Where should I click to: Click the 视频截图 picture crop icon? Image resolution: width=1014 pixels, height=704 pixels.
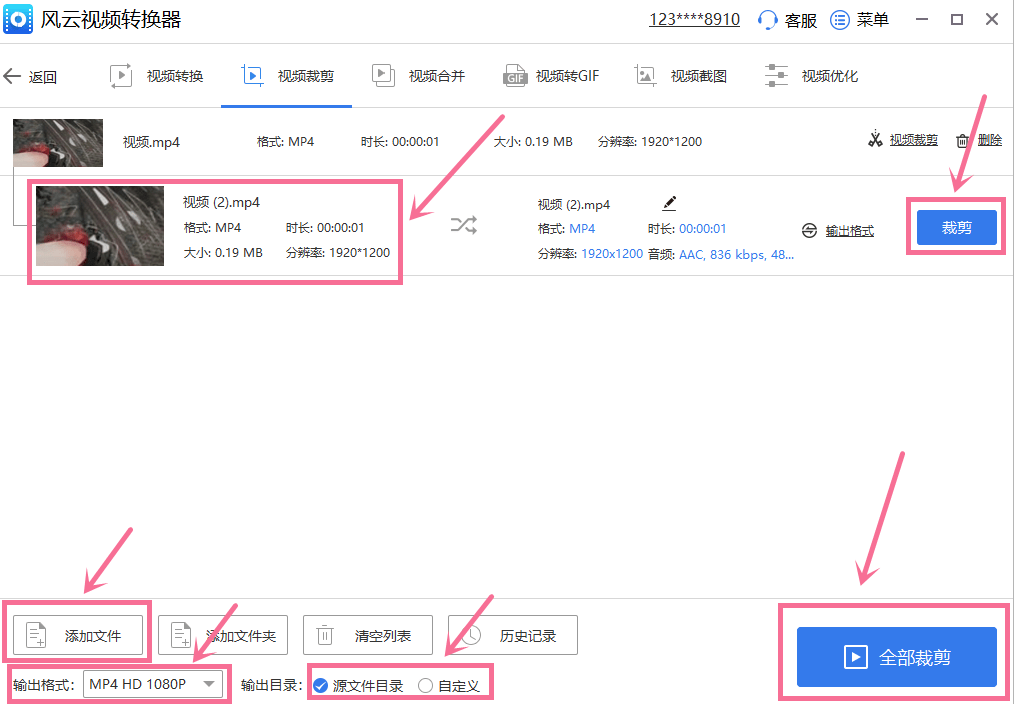pyautogui.click(x=645, y=76)
